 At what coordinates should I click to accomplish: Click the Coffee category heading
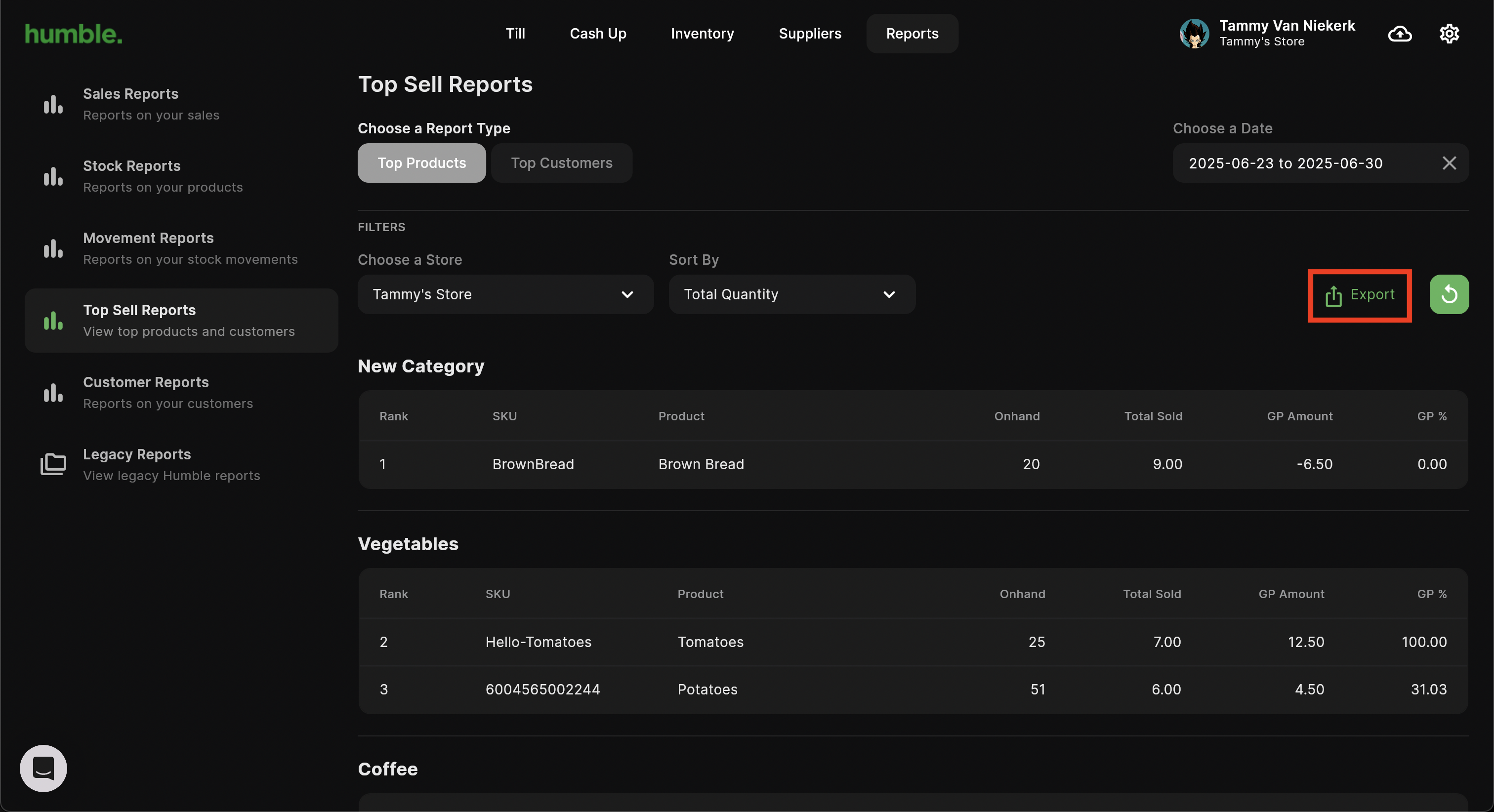coord(387,769)
